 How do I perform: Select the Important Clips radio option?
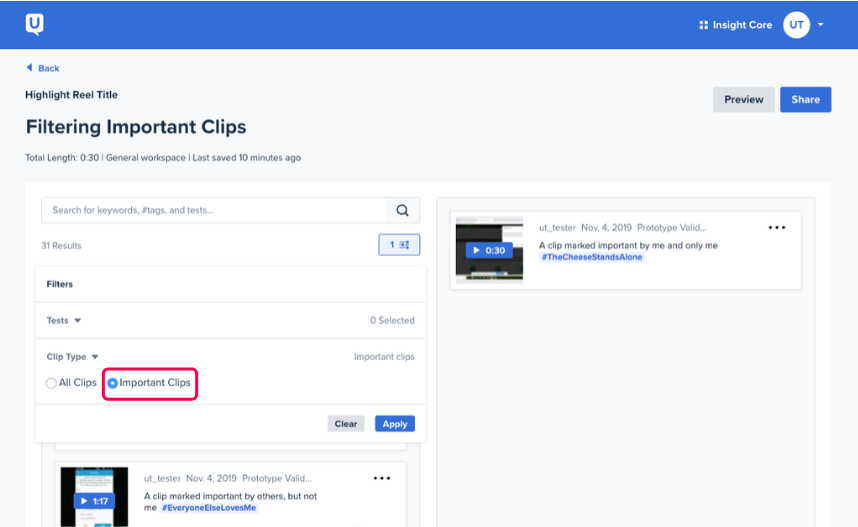coord(149,383)
